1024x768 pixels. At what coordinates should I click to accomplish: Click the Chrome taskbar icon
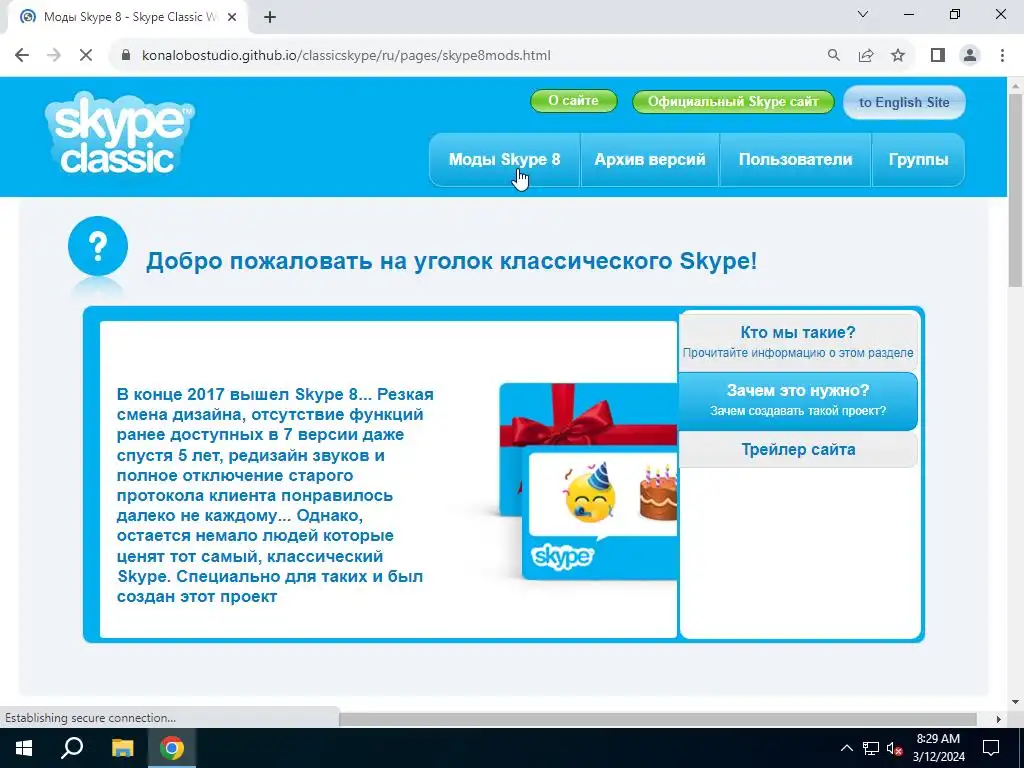click(172, 748)
